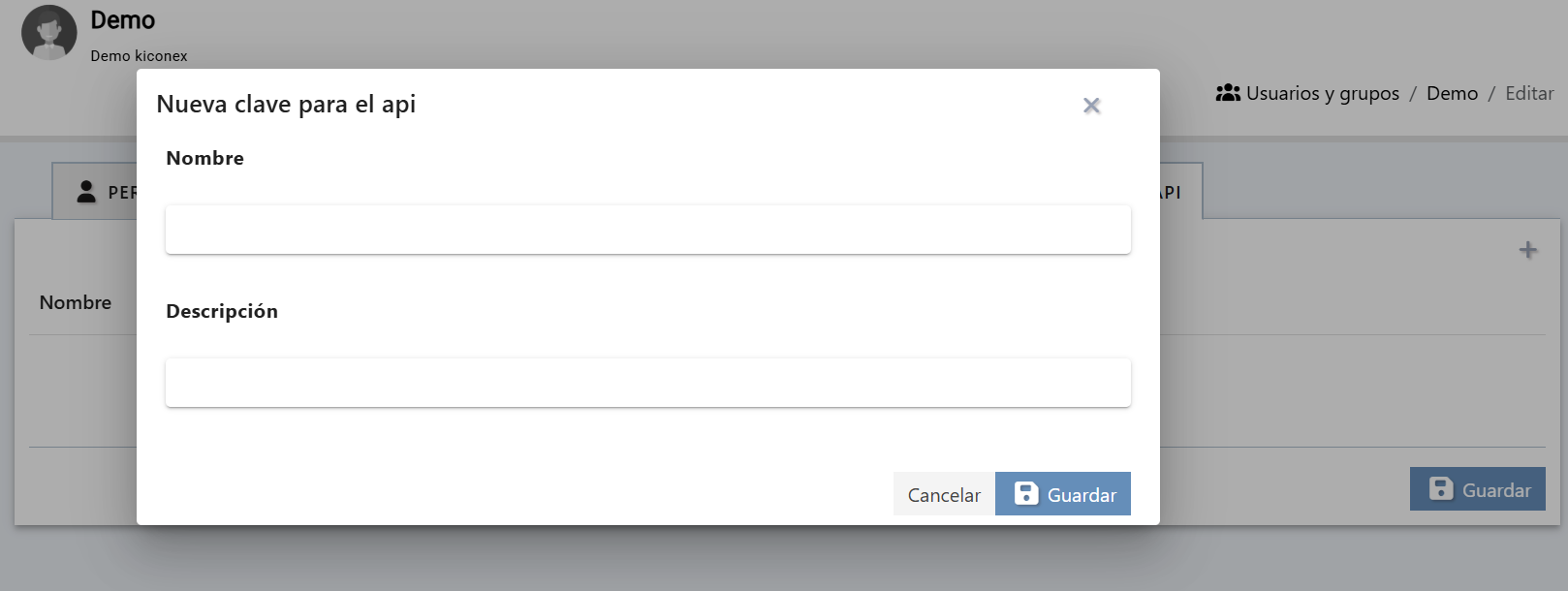Click the dialog title Nueva clave para el api
The width and height of the screenshot is (1568, 591).
(x=286, y=104)
